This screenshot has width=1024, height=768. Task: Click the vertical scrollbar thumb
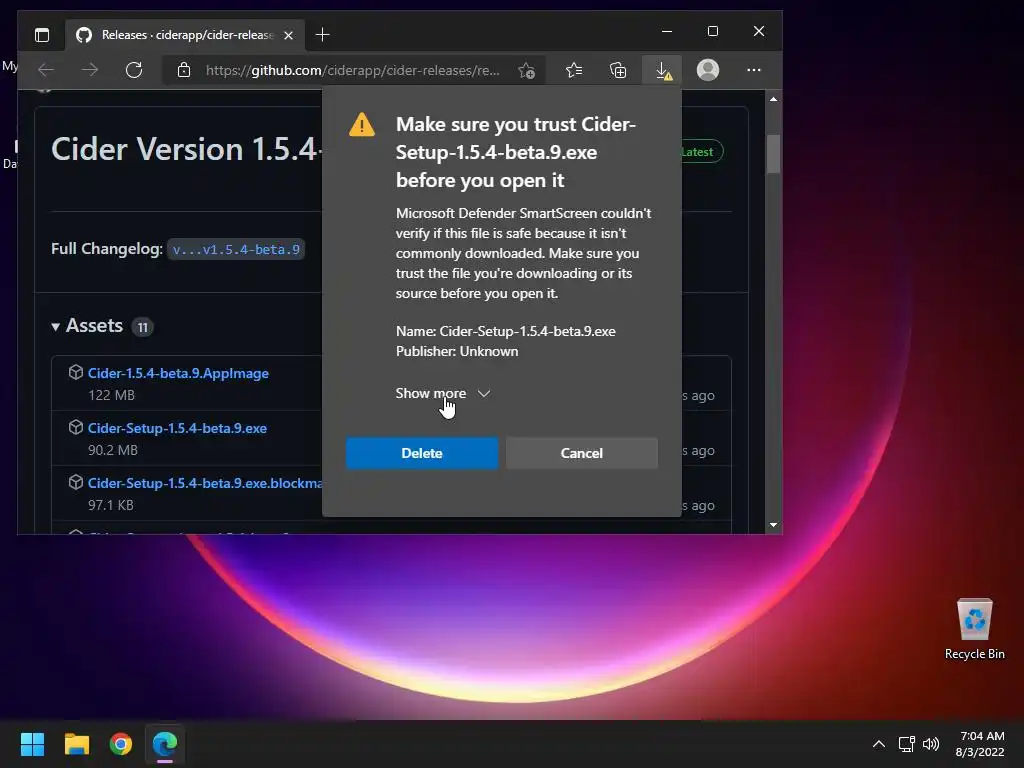[x=773, y=154]
